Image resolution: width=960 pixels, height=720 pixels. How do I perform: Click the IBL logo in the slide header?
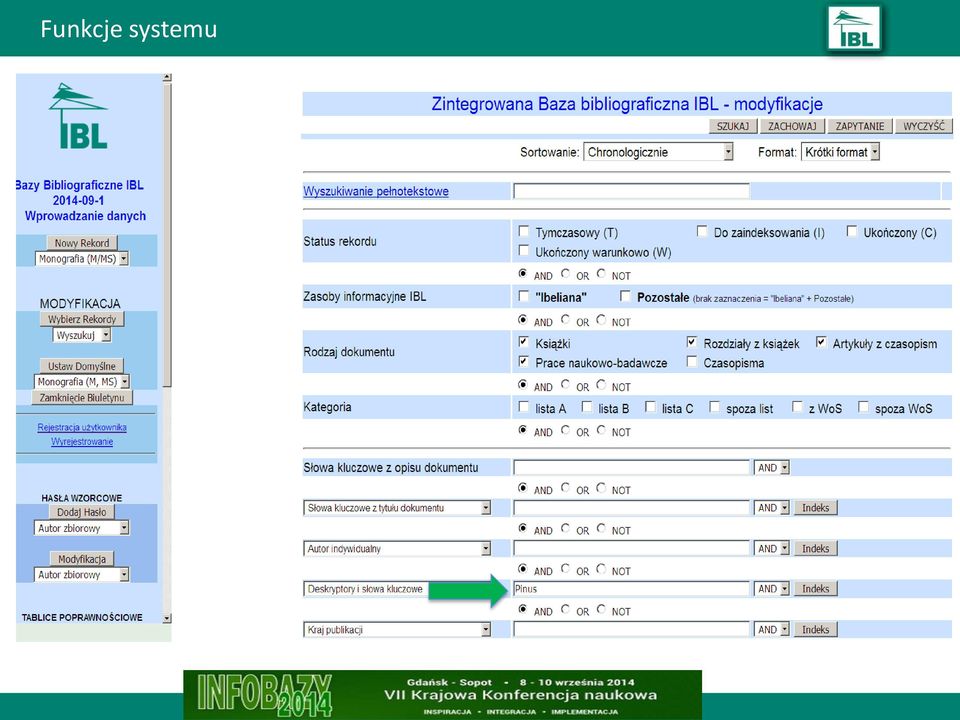click(855, 29)
